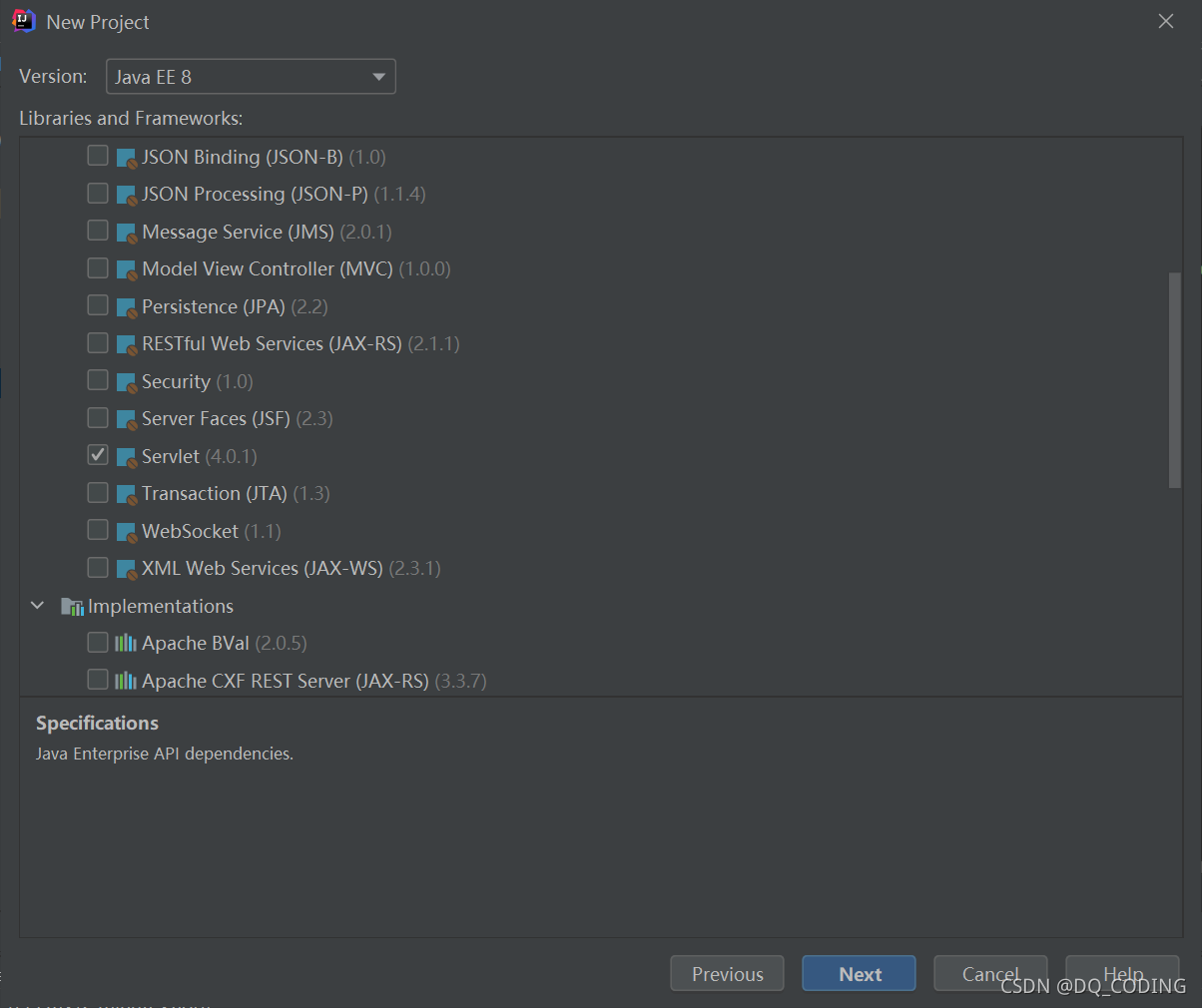This screenshot has width=1202, height=1008.
Task: Click the libraries list vertical scrollbar
Action: click(x=1174, y=380)
